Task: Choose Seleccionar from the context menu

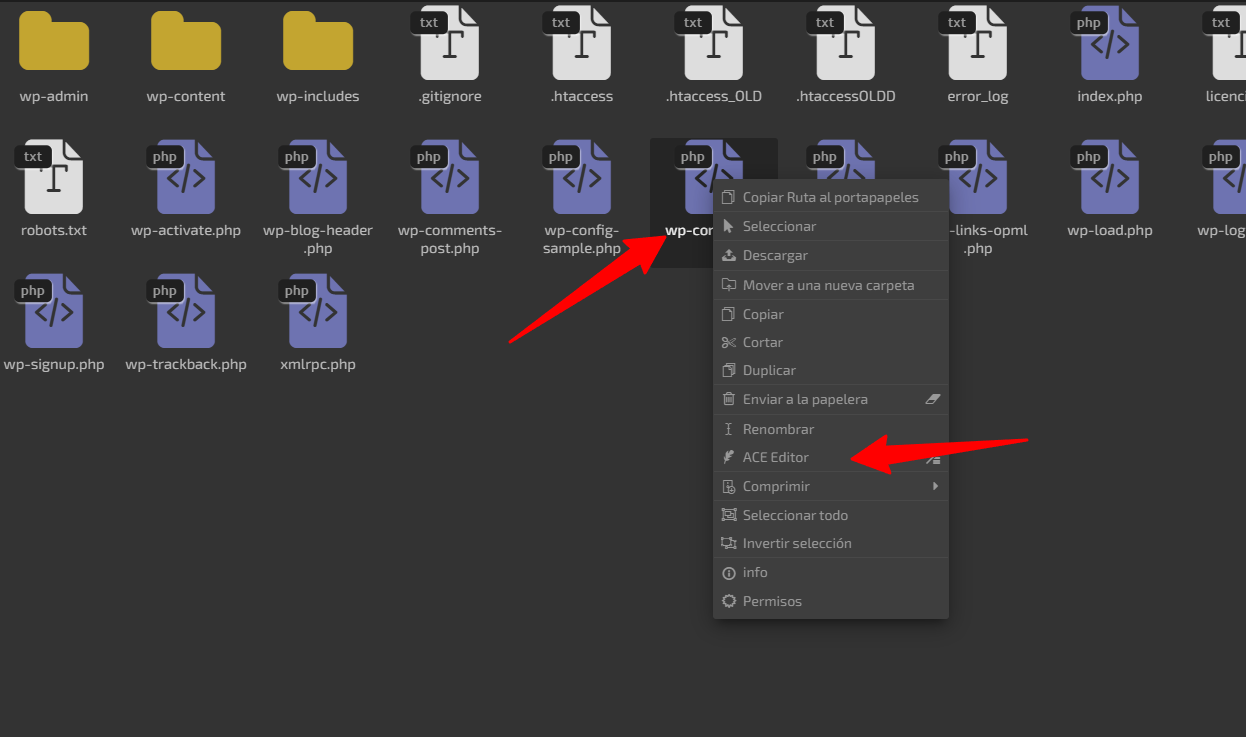Action: pos(830,226)
